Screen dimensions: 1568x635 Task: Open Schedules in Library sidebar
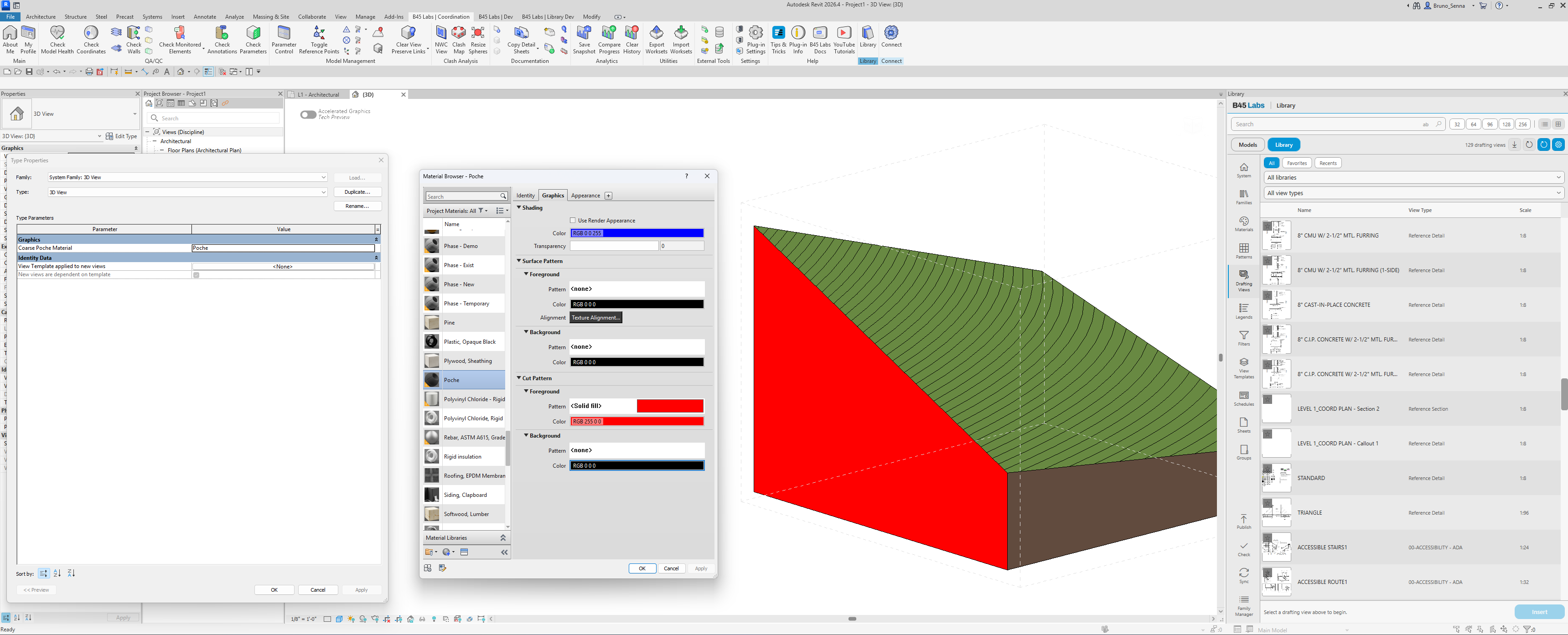pos(1243,398)
